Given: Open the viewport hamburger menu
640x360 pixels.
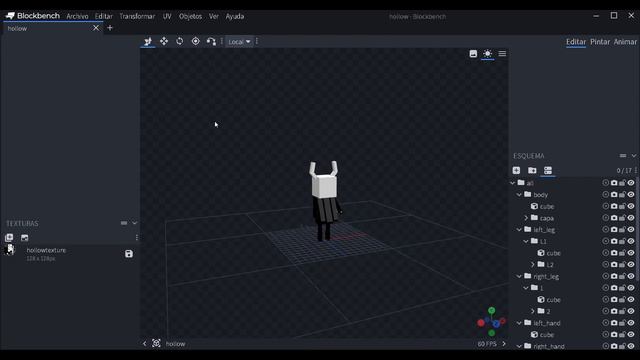Looking at the screenshot, I should [x=502, y=53].
